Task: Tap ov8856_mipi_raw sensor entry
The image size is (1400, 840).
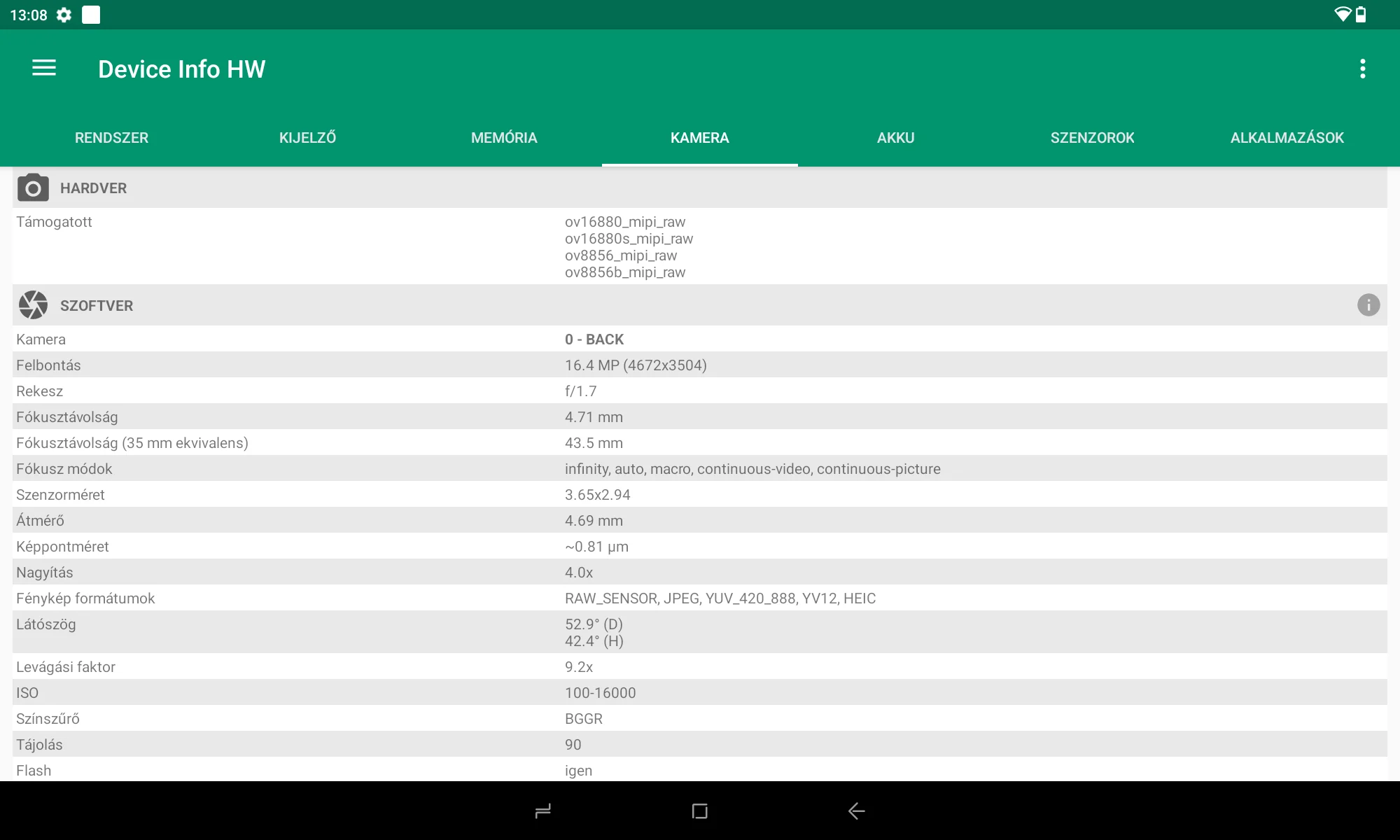Action: (621, 255)
